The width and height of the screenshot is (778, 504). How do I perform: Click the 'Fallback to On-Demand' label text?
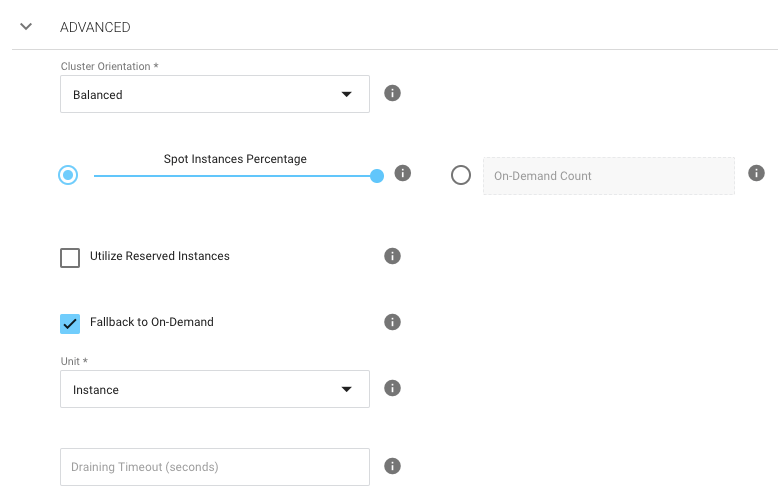click(152, 322)
